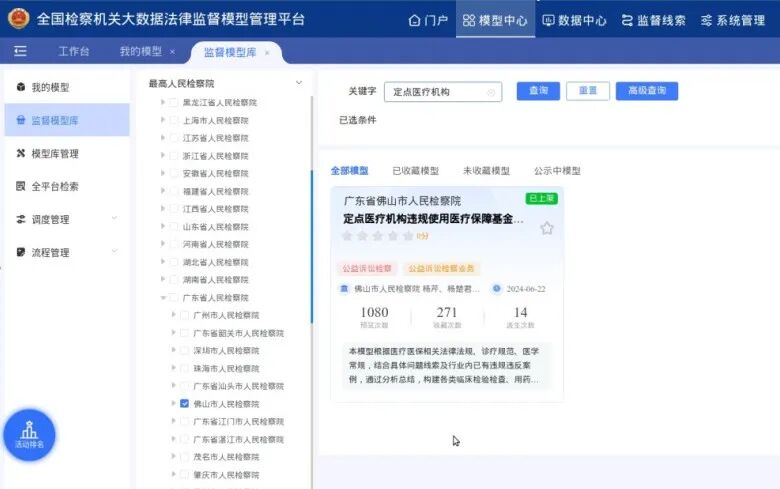Check the 安徽省人民检察院 checkbox

pos(174,173)
